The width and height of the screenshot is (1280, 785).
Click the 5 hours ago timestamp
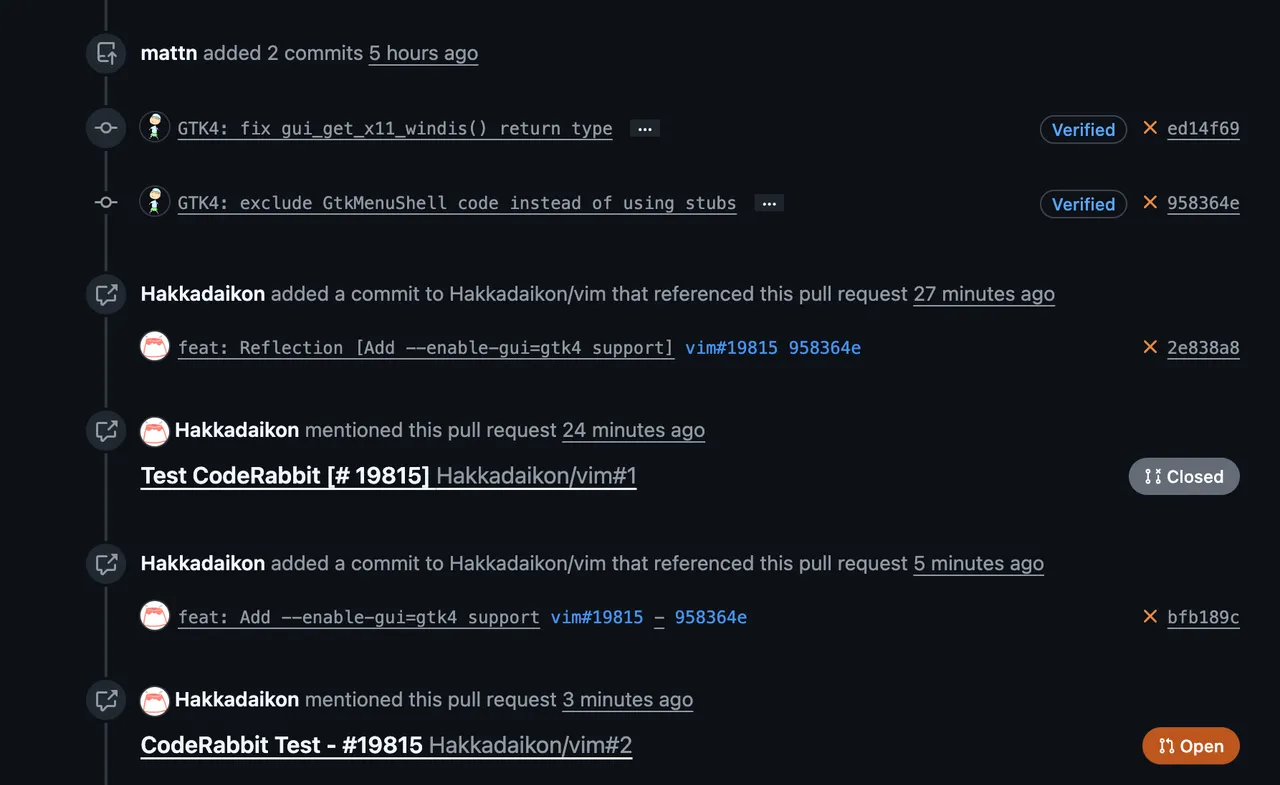tap(423, 53)
